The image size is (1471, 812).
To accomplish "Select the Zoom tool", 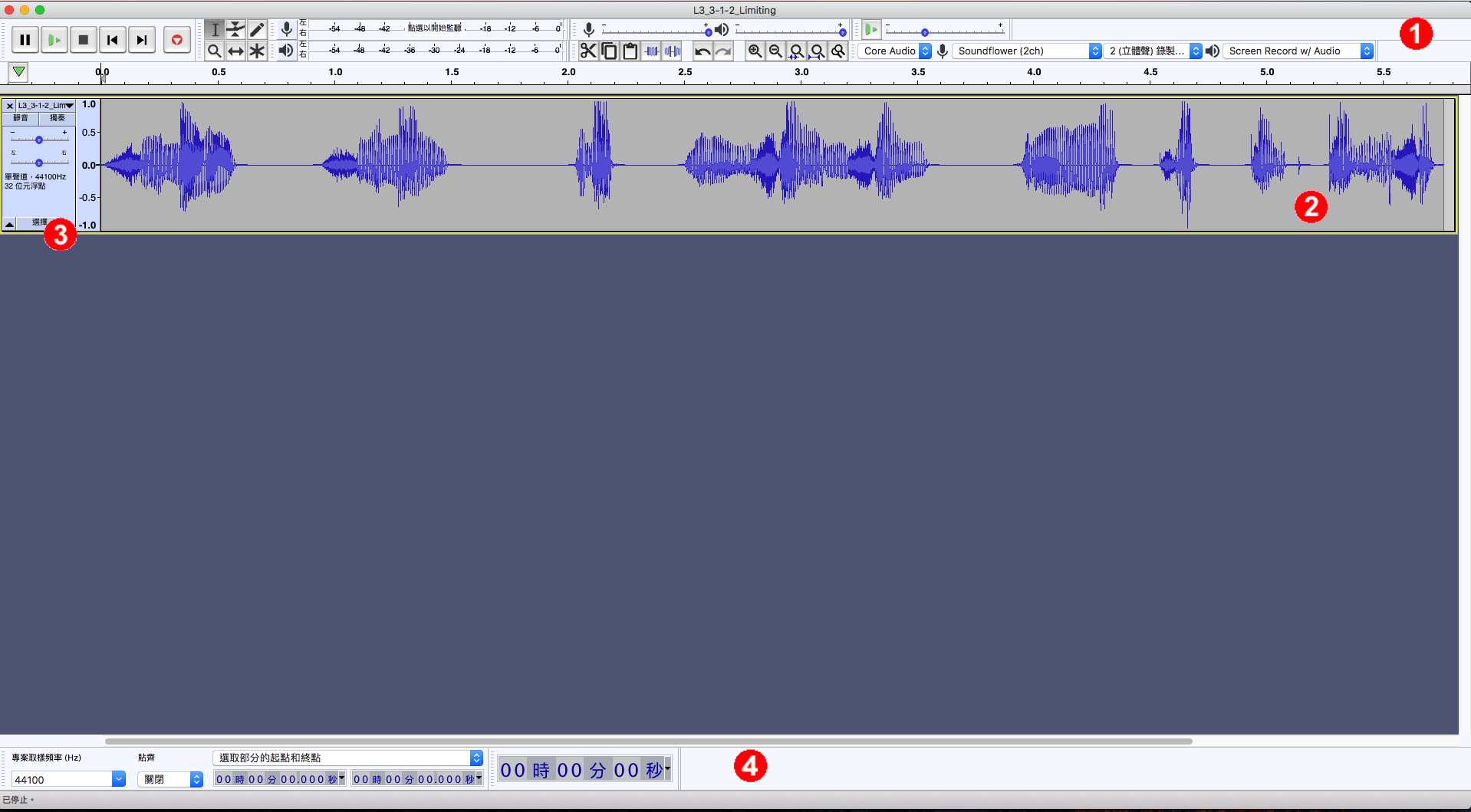I will click(x=215, y=51).
